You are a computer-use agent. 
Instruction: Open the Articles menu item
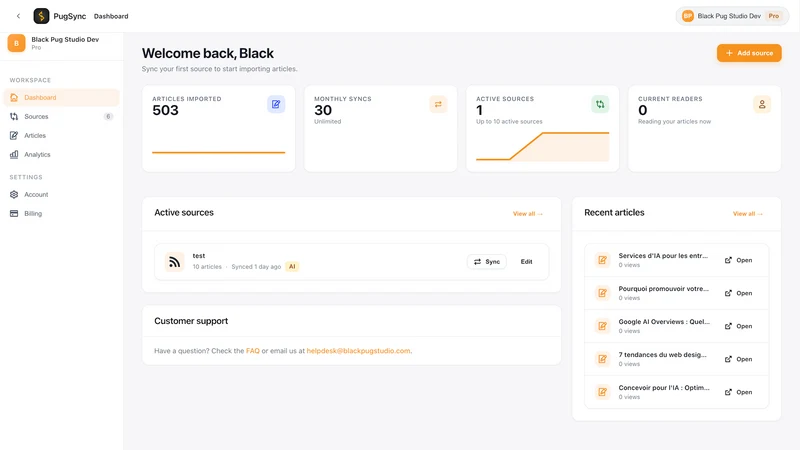[61, 135]
